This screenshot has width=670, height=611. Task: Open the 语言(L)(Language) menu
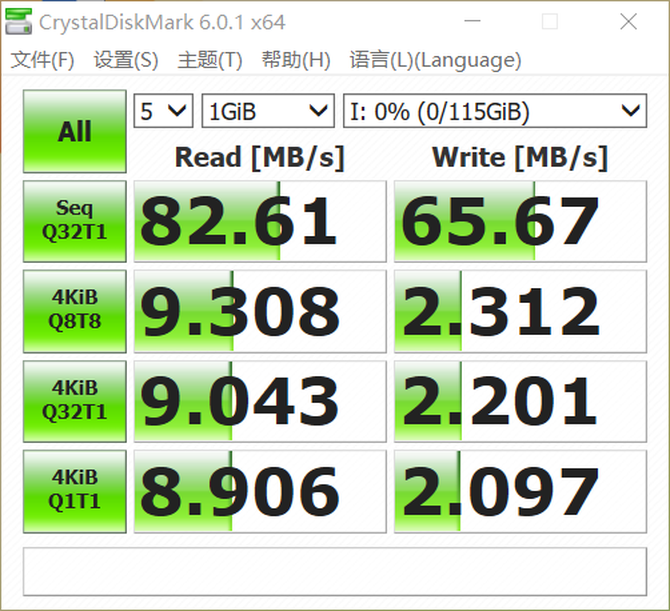(435, 60)
